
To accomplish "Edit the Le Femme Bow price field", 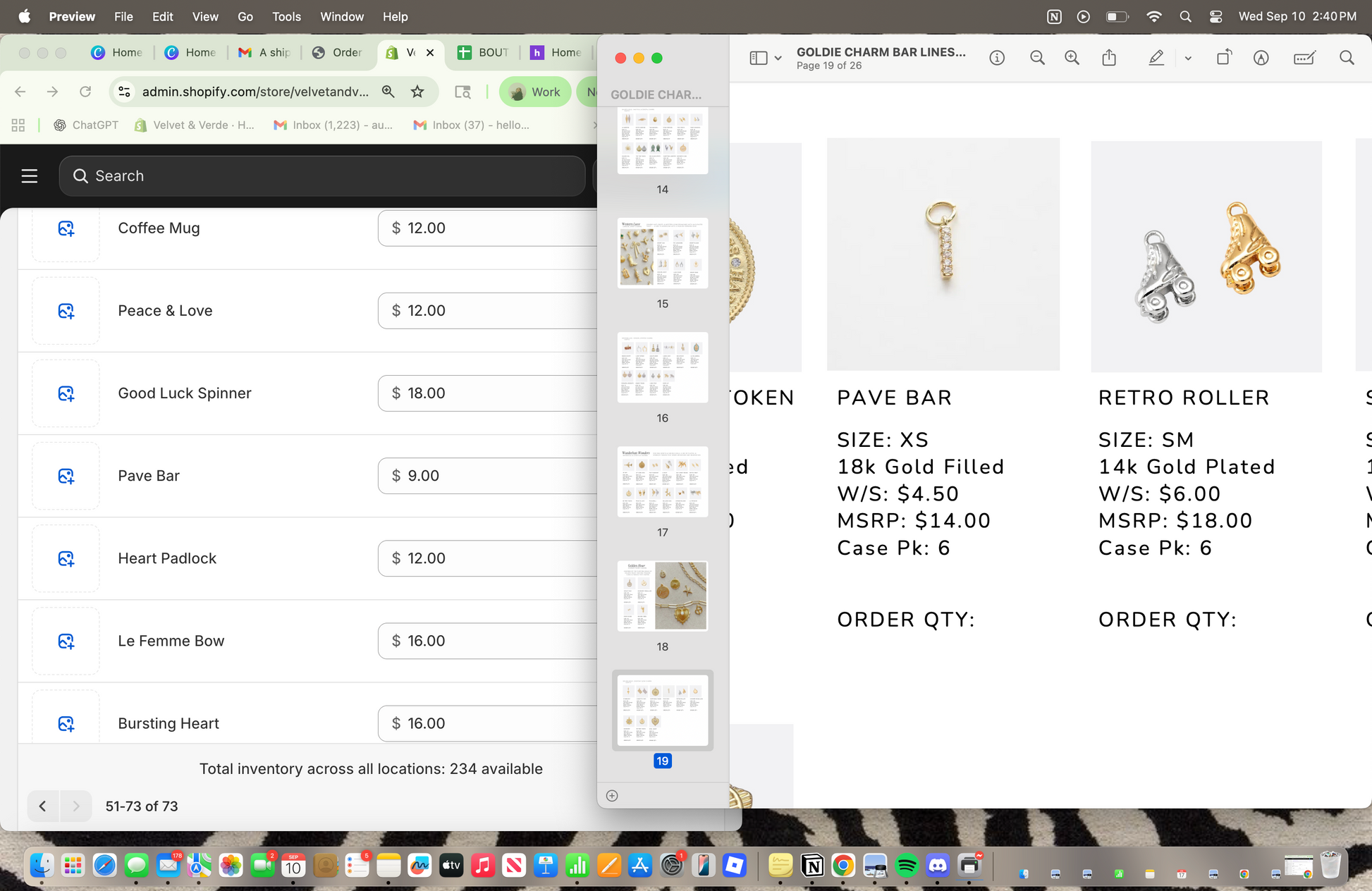I will point(488,641).
